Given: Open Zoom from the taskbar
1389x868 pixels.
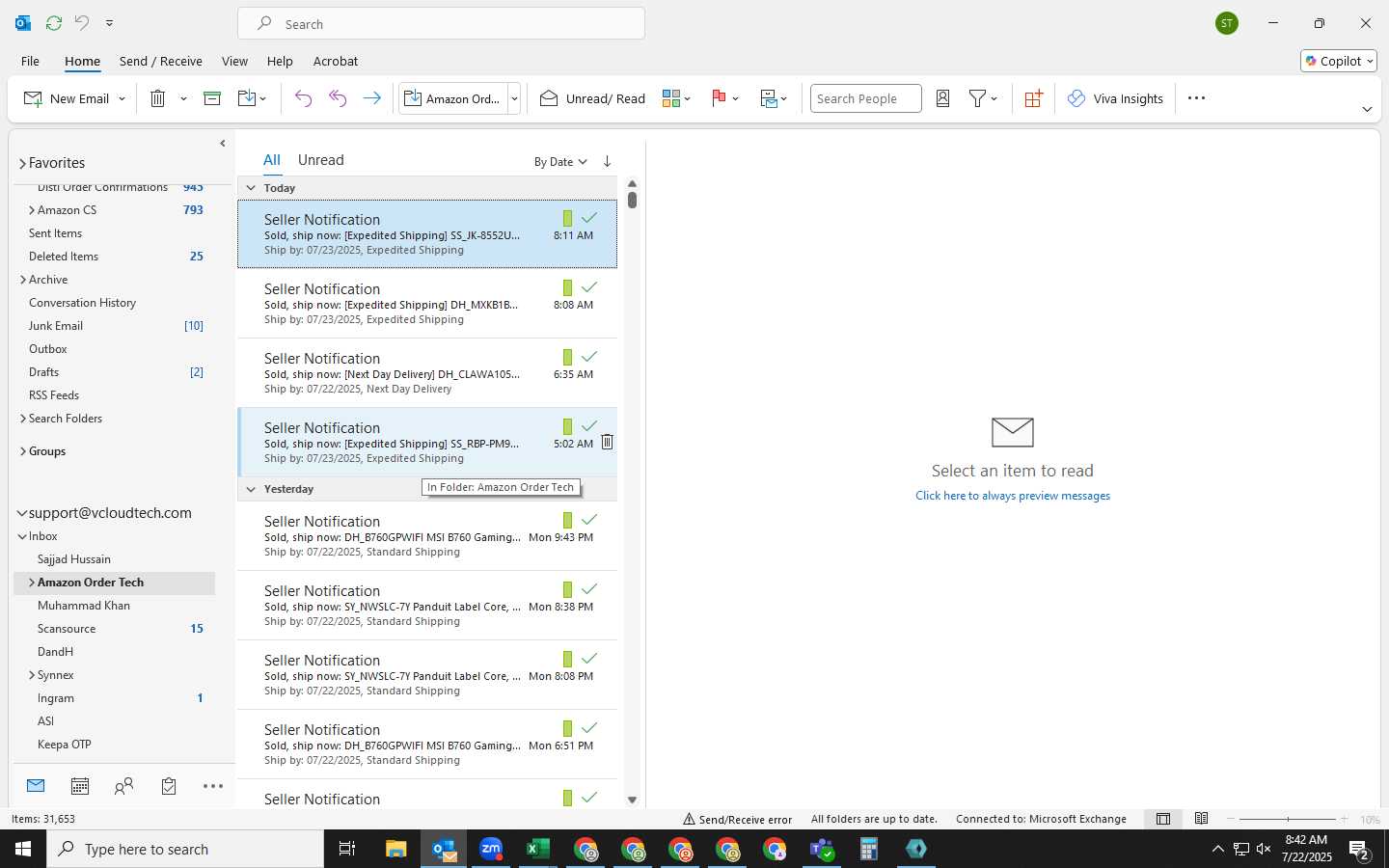Looking at the screenshot, I should (491, 849).
